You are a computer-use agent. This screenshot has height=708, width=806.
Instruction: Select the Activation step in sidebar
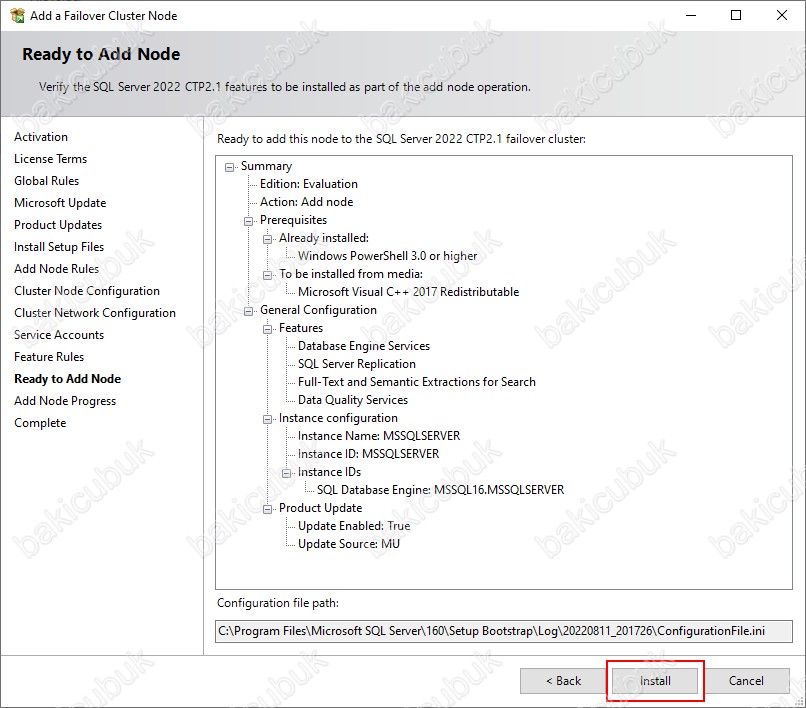41,137
